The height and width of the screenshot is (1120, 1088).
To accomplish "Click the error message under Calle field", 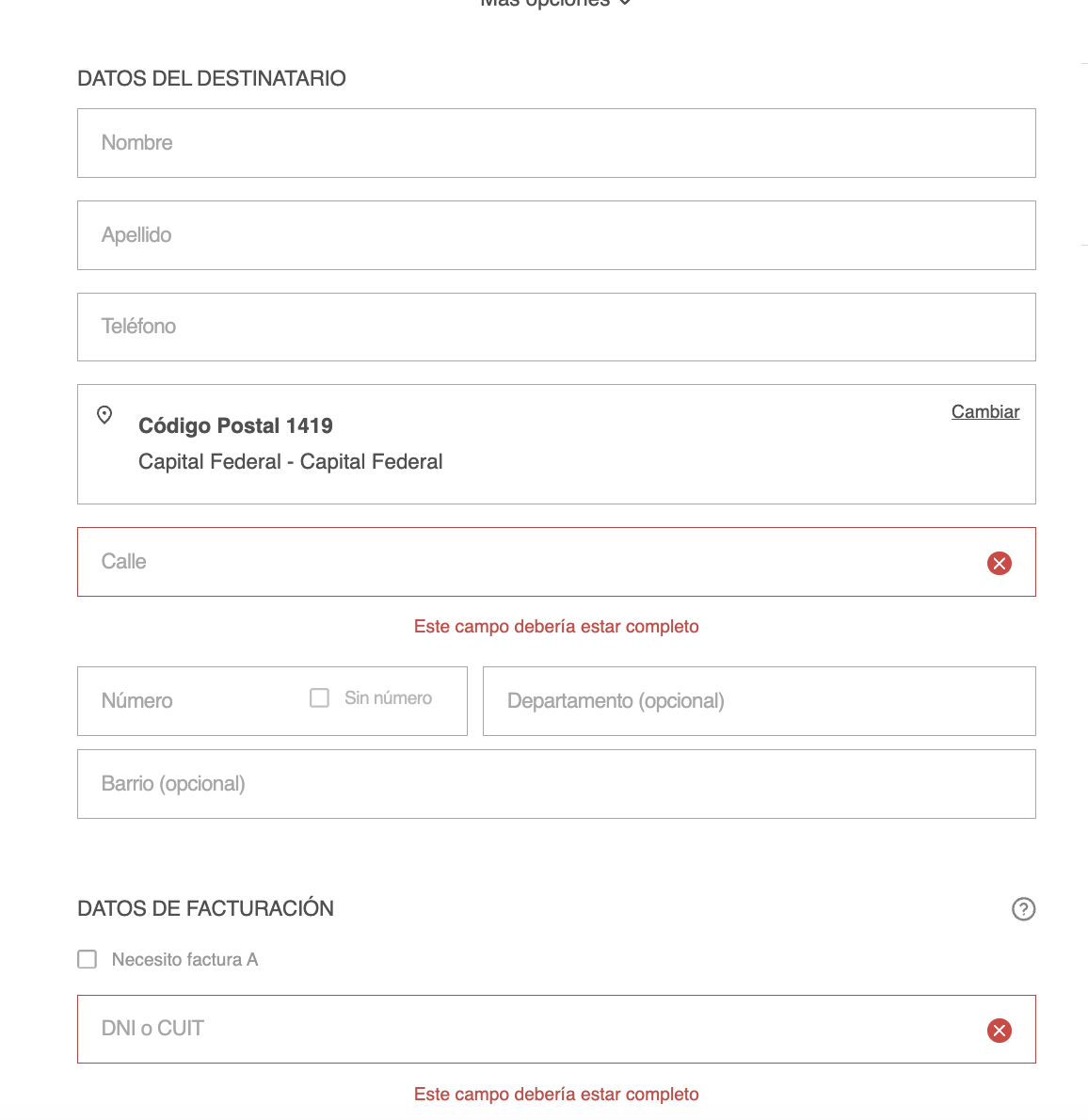I will (x=556, y=627).
